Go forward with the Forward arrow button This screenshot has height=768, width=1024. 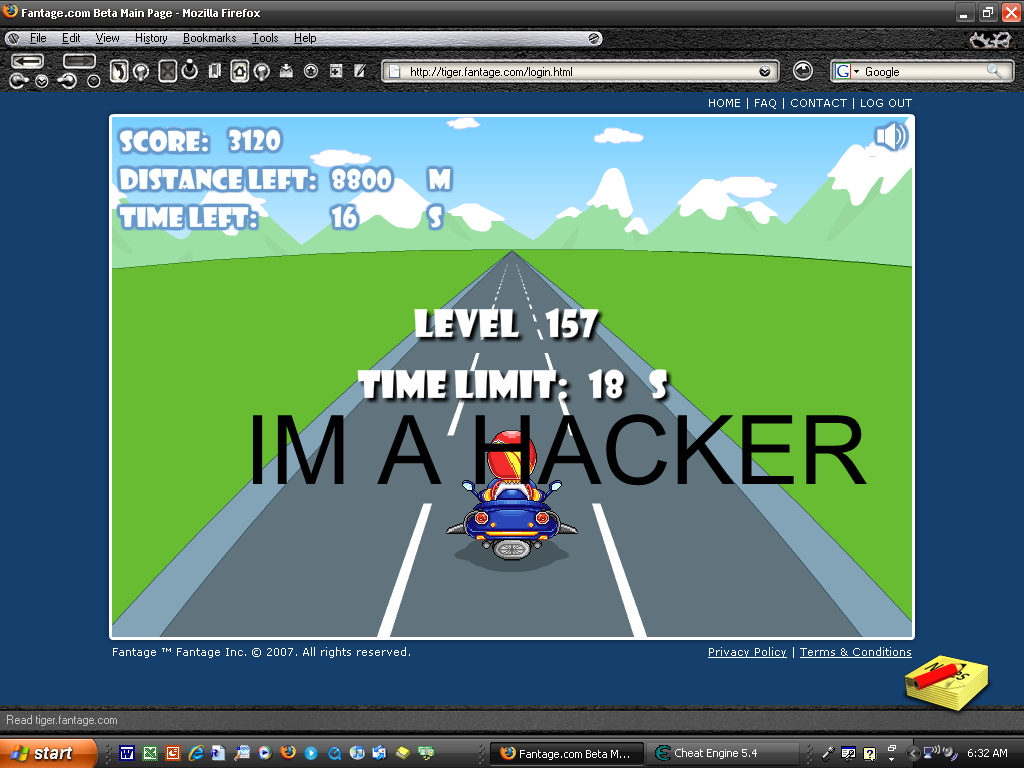(x=79, y=61)
